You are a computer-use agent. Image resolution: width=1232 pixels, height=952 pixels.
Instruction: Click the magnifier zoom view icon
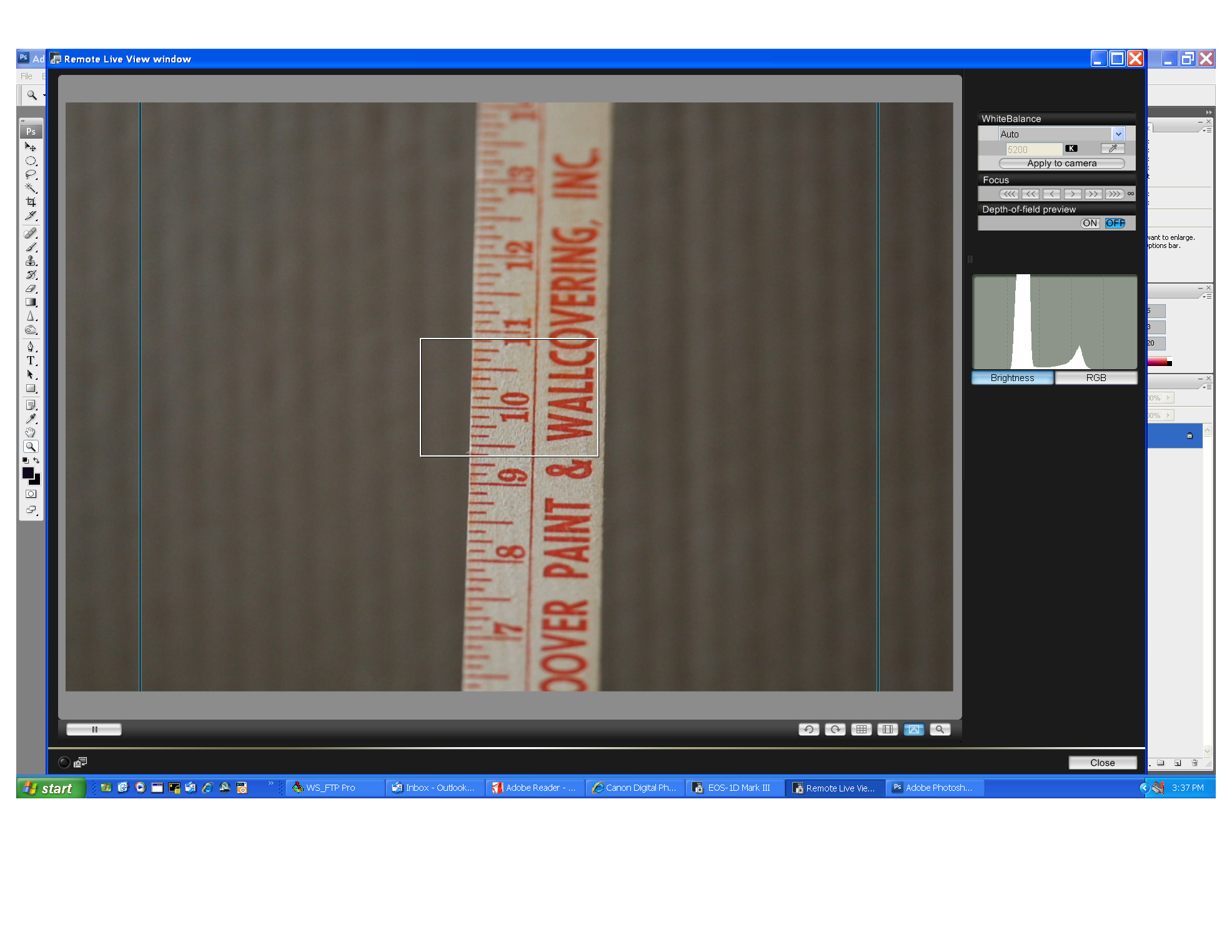(940, 730)
